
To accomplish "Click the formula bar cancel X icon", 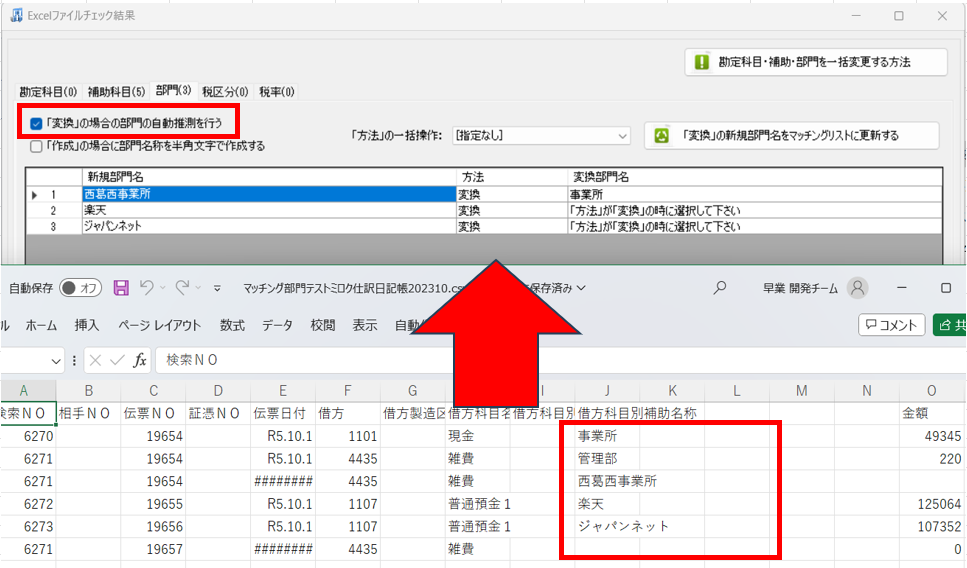I will [x=95, y=360].
